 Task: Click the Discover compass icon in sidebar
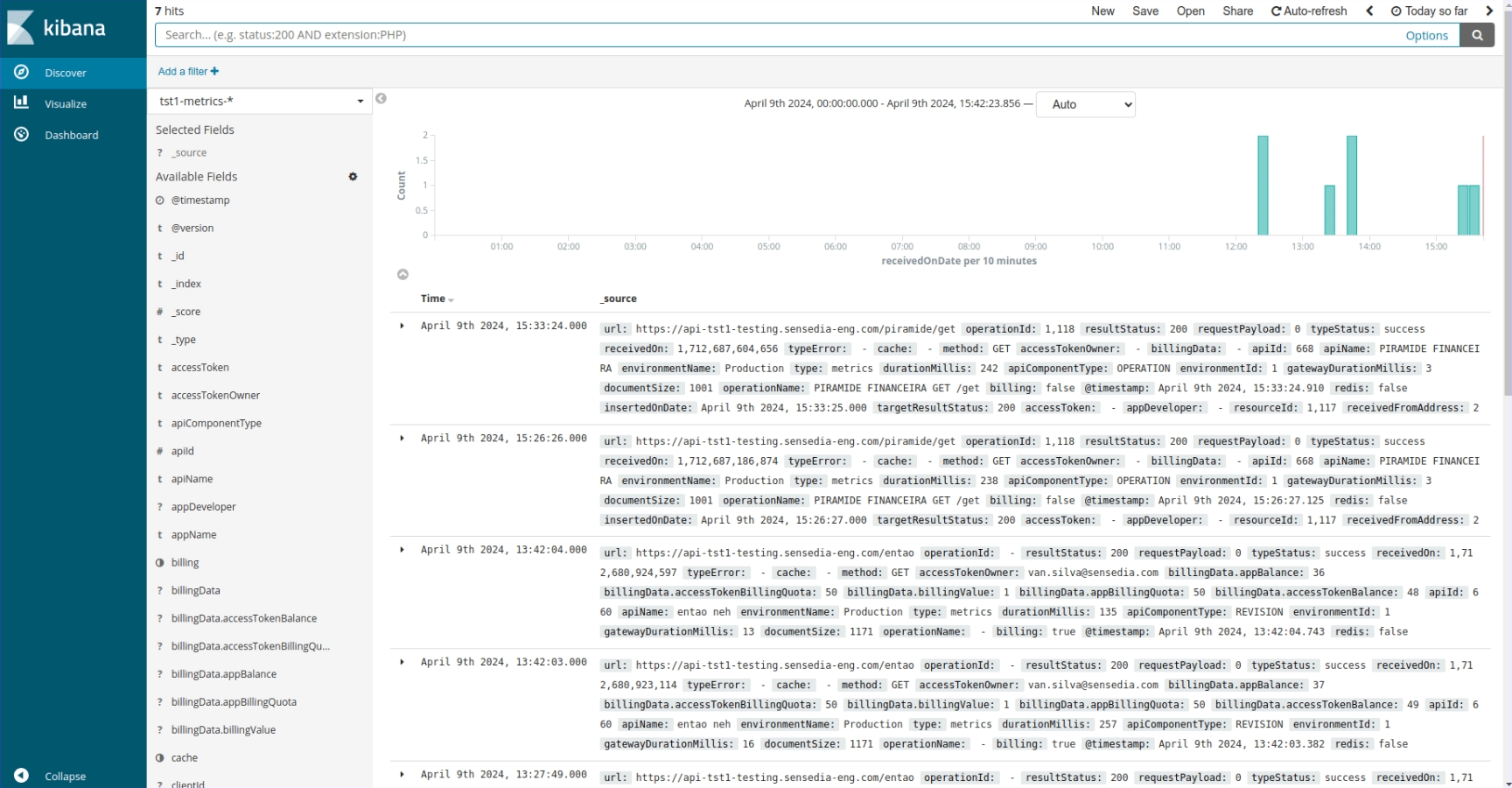point(22,73)
